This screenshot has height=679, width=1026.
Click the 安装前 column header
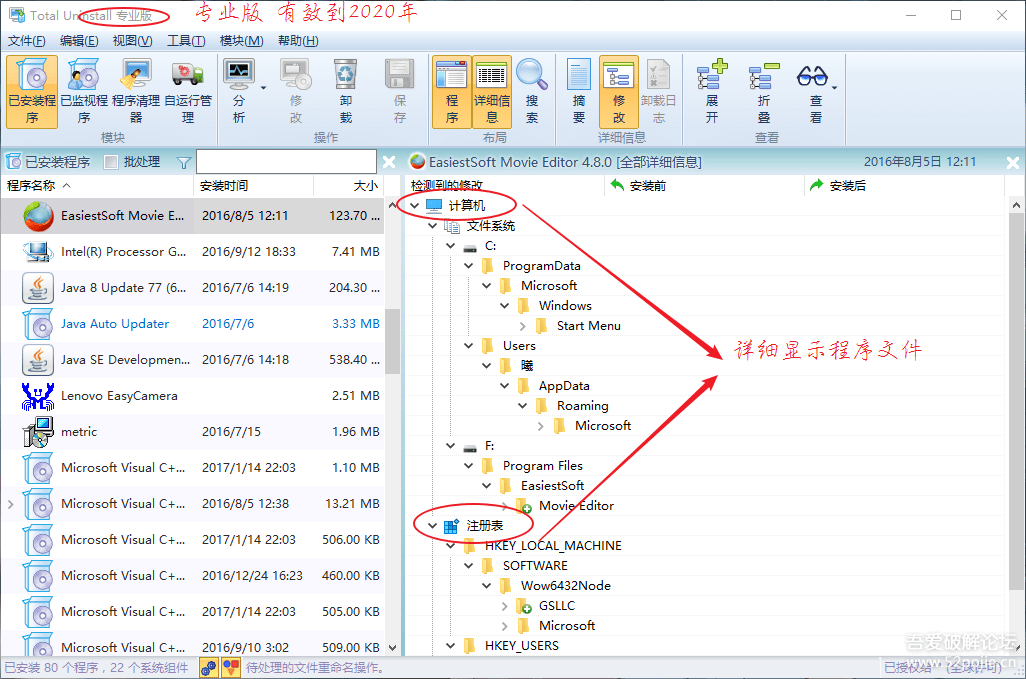(704, 186)
